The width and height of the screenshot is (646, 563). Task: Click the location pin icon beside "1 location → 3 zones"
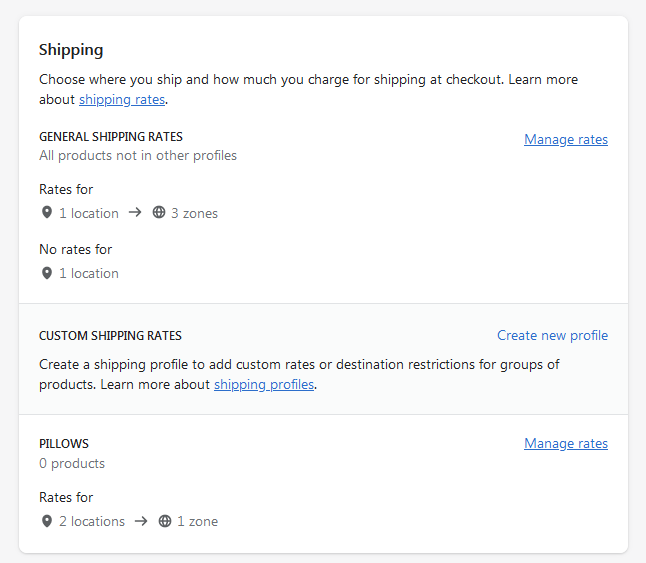pyautogui.click(x=46, y=213)
